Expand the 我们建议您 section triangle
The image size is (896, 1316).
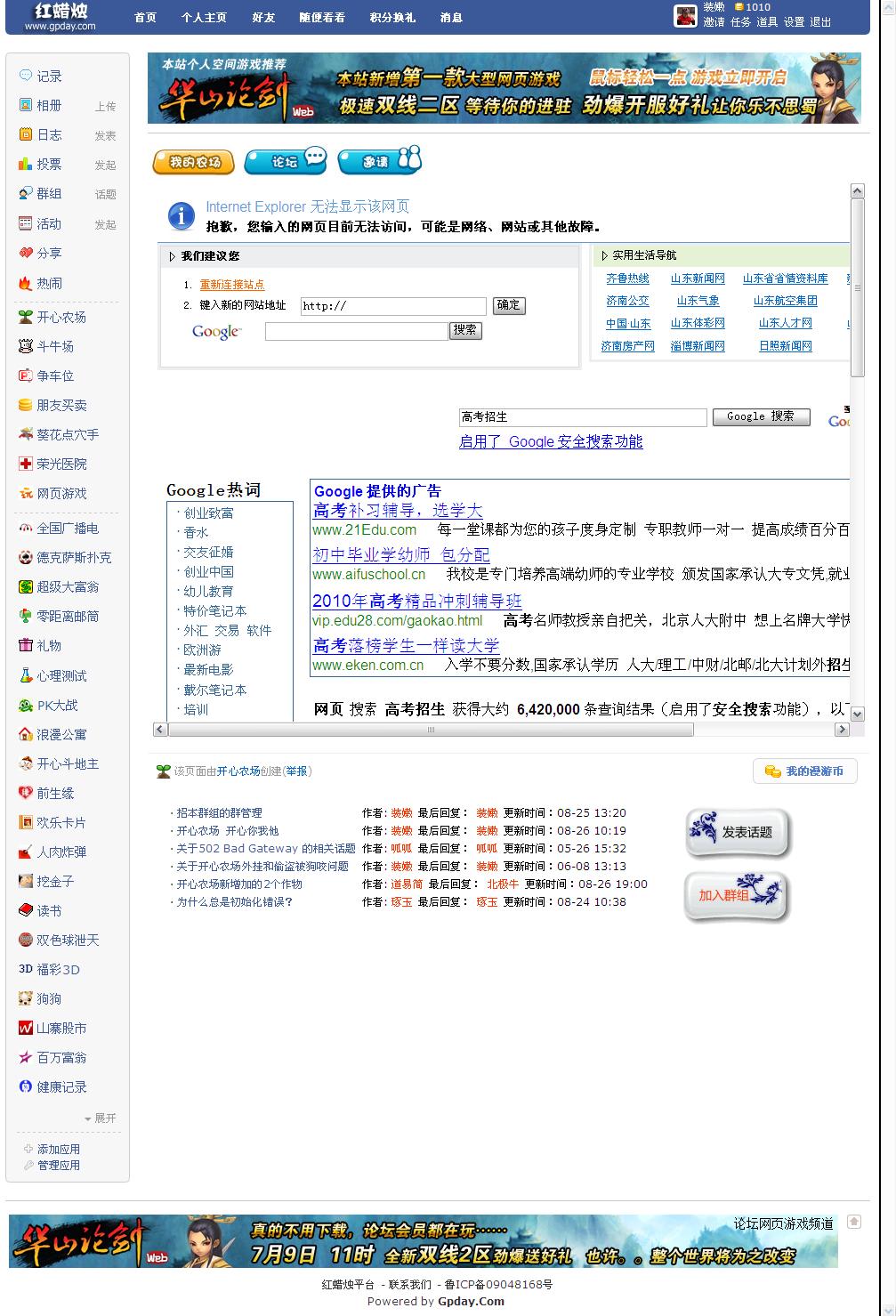(173, 256)
